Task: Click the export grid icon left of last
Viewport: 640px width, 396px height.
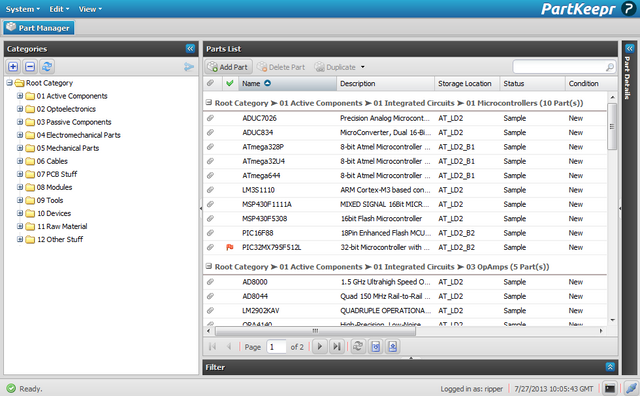Action: (x=376, y=347)
